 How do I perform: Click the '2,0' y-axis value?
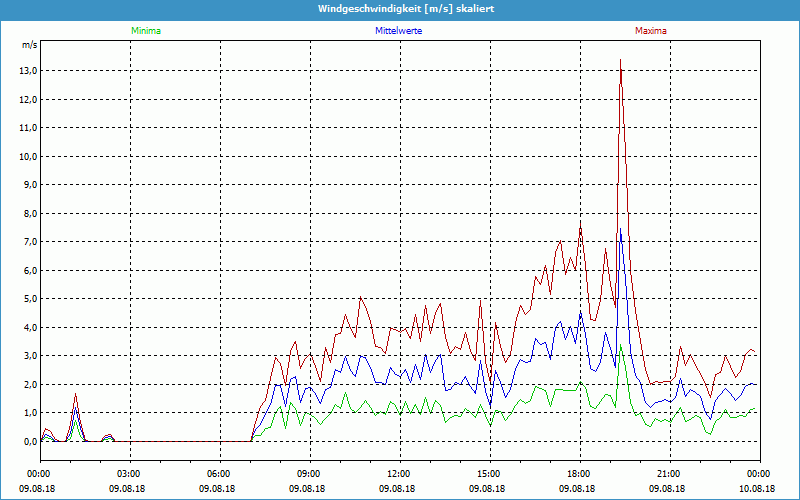click(31, 384)
